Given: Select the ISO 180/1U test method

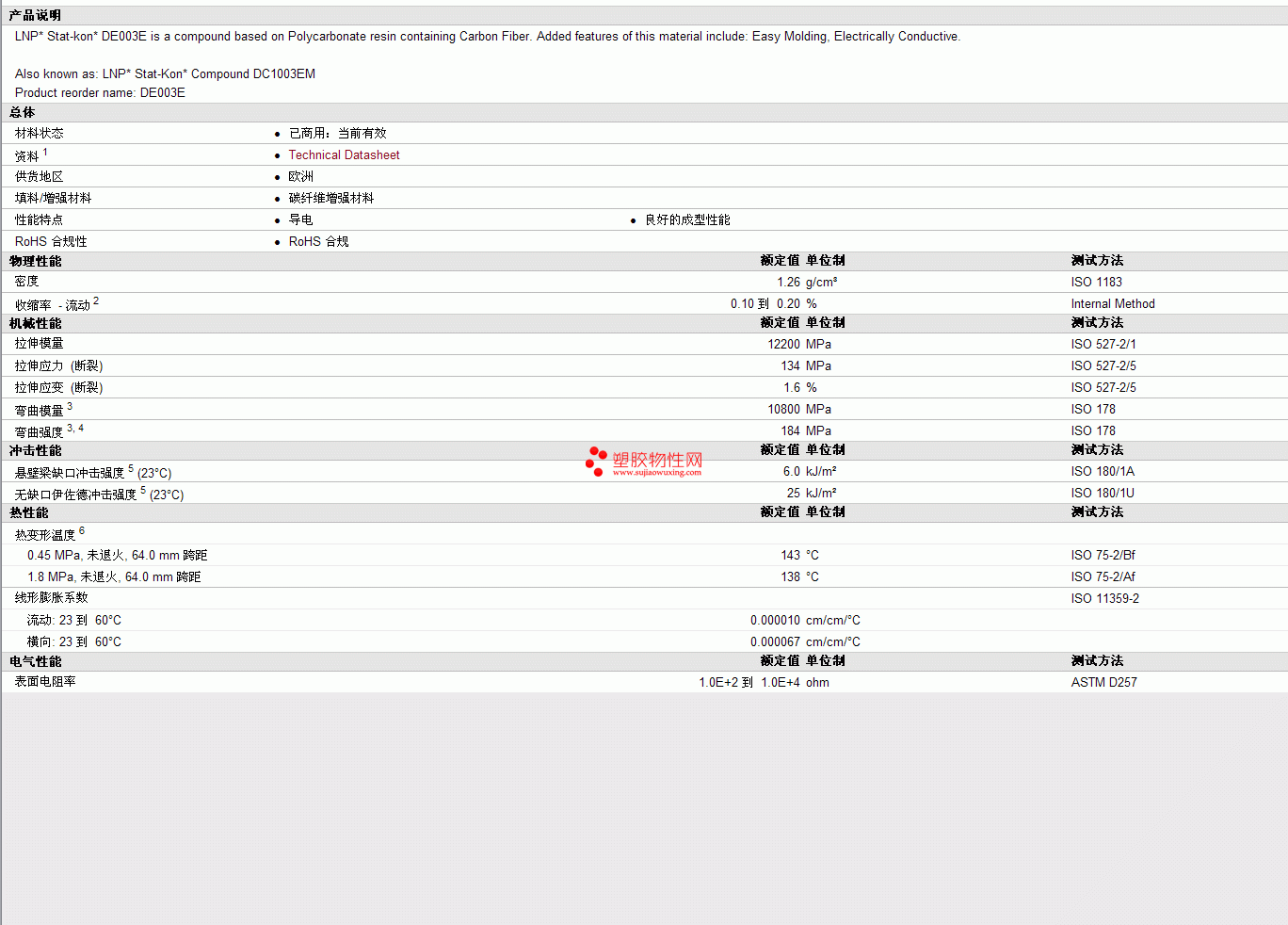Looking at the screenshot, I should tap(1103, 494).
